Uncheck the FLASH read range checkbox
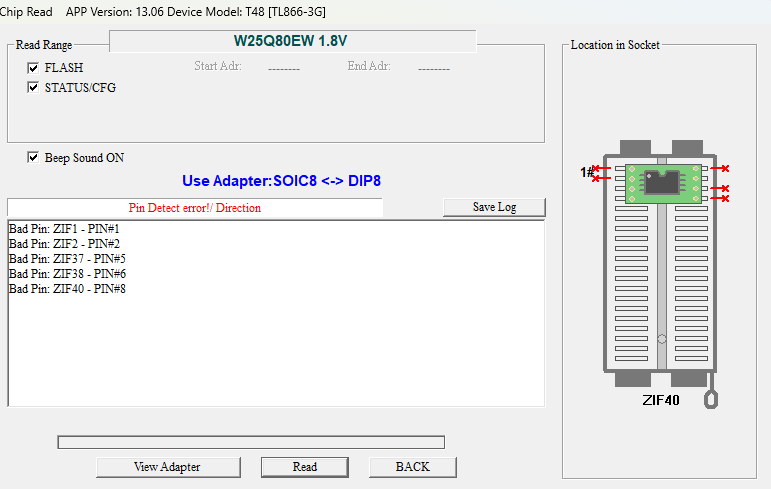 33,68
